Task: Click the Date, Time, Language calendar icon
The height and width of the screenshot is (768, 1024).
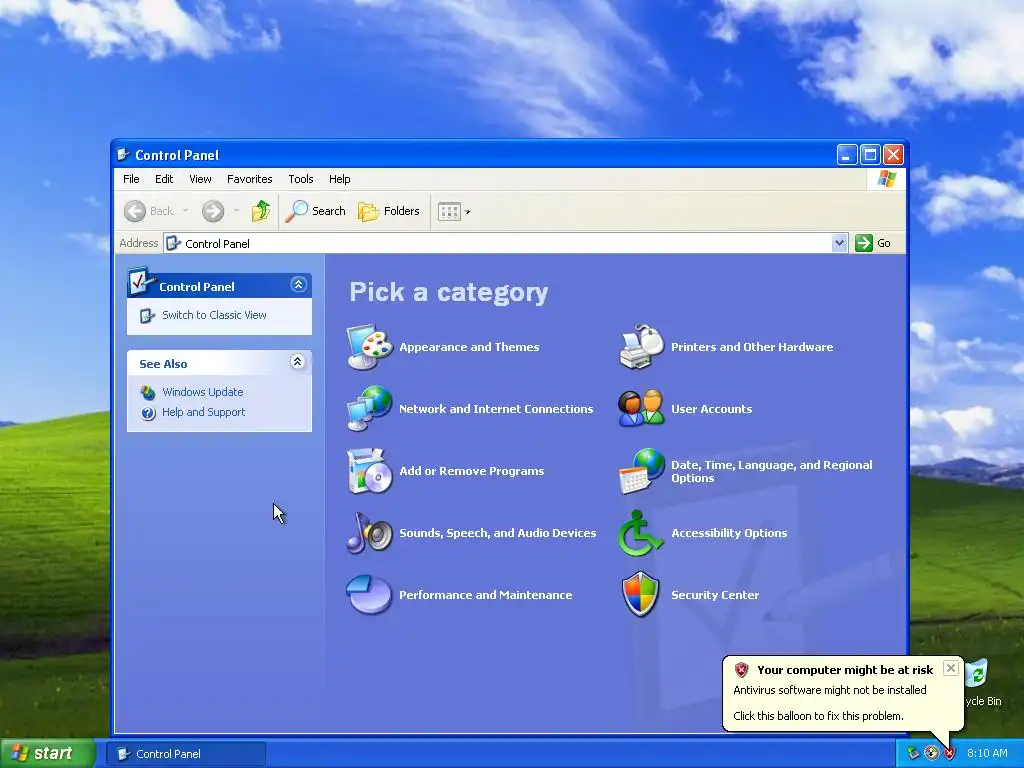Action: (x=641, y=471)
